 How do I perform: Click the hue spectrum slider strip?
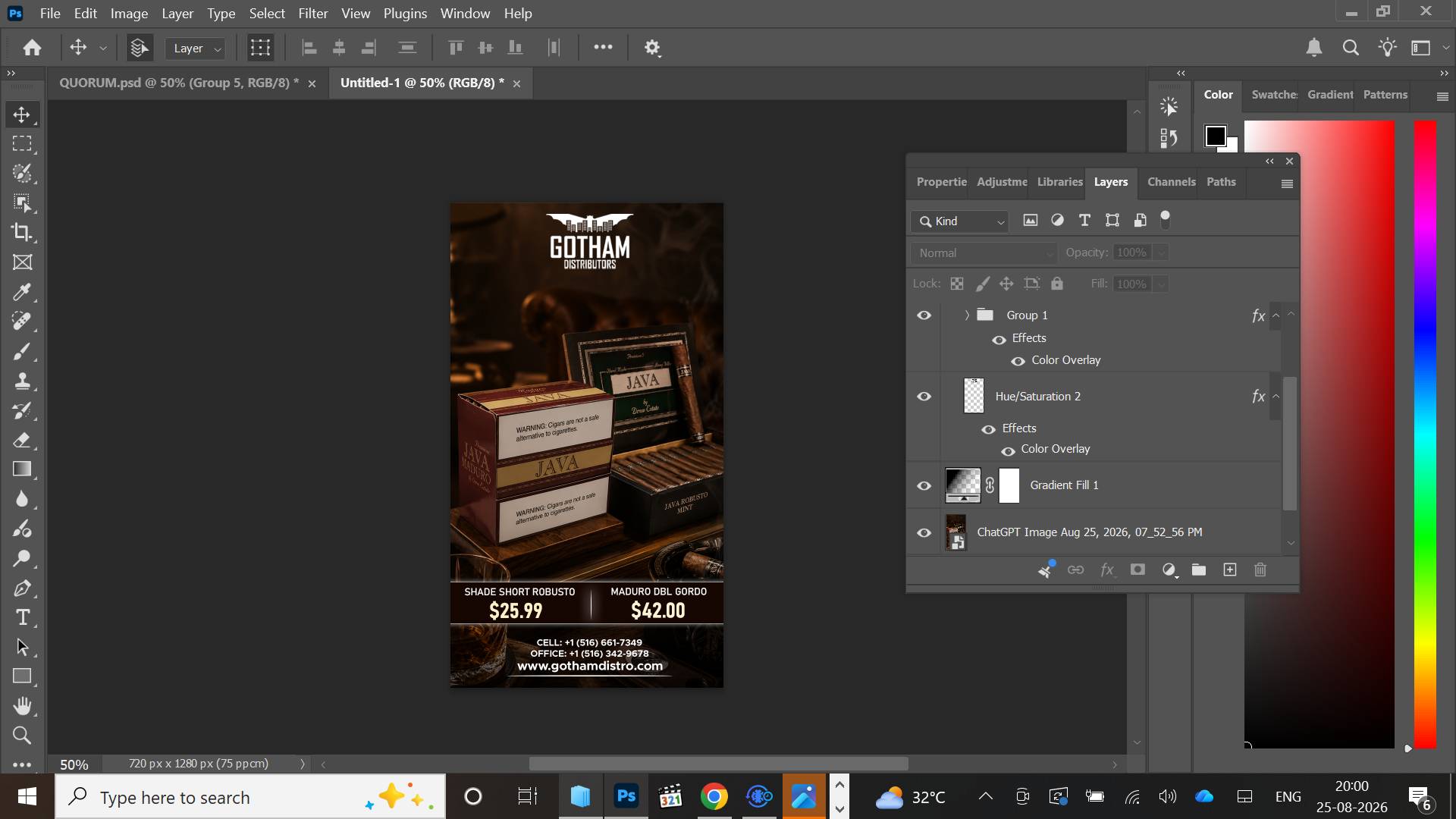click(1425, 434)
